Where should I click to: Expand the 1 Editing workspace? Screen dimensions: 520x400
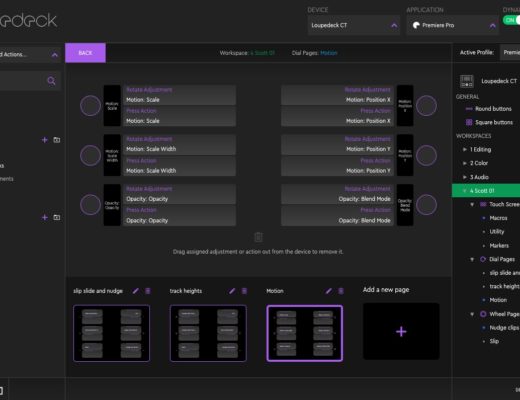coord(465,149)
